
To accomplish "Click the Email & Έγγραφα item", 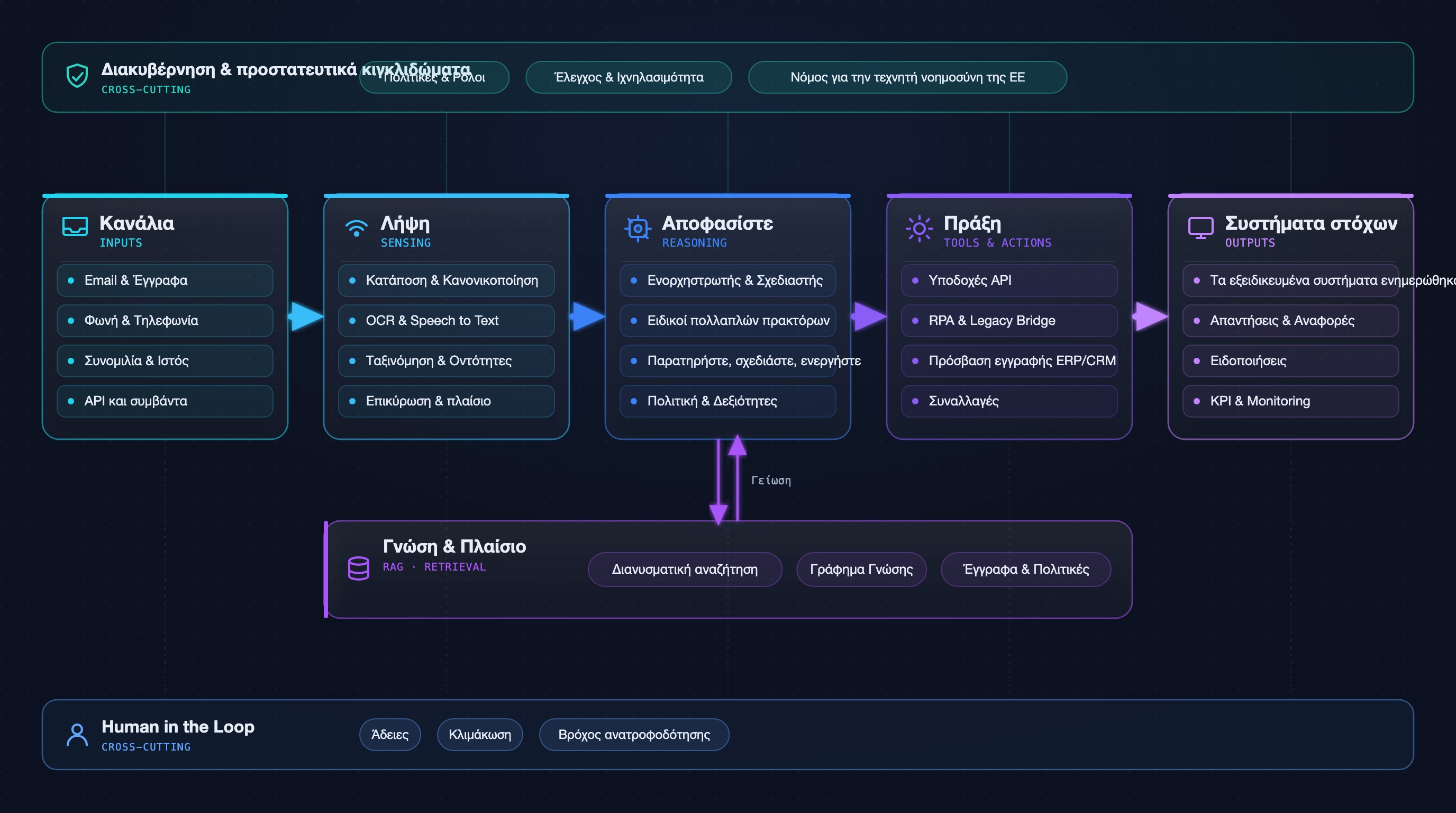I will pyautogui.click(x=165, y=281).
